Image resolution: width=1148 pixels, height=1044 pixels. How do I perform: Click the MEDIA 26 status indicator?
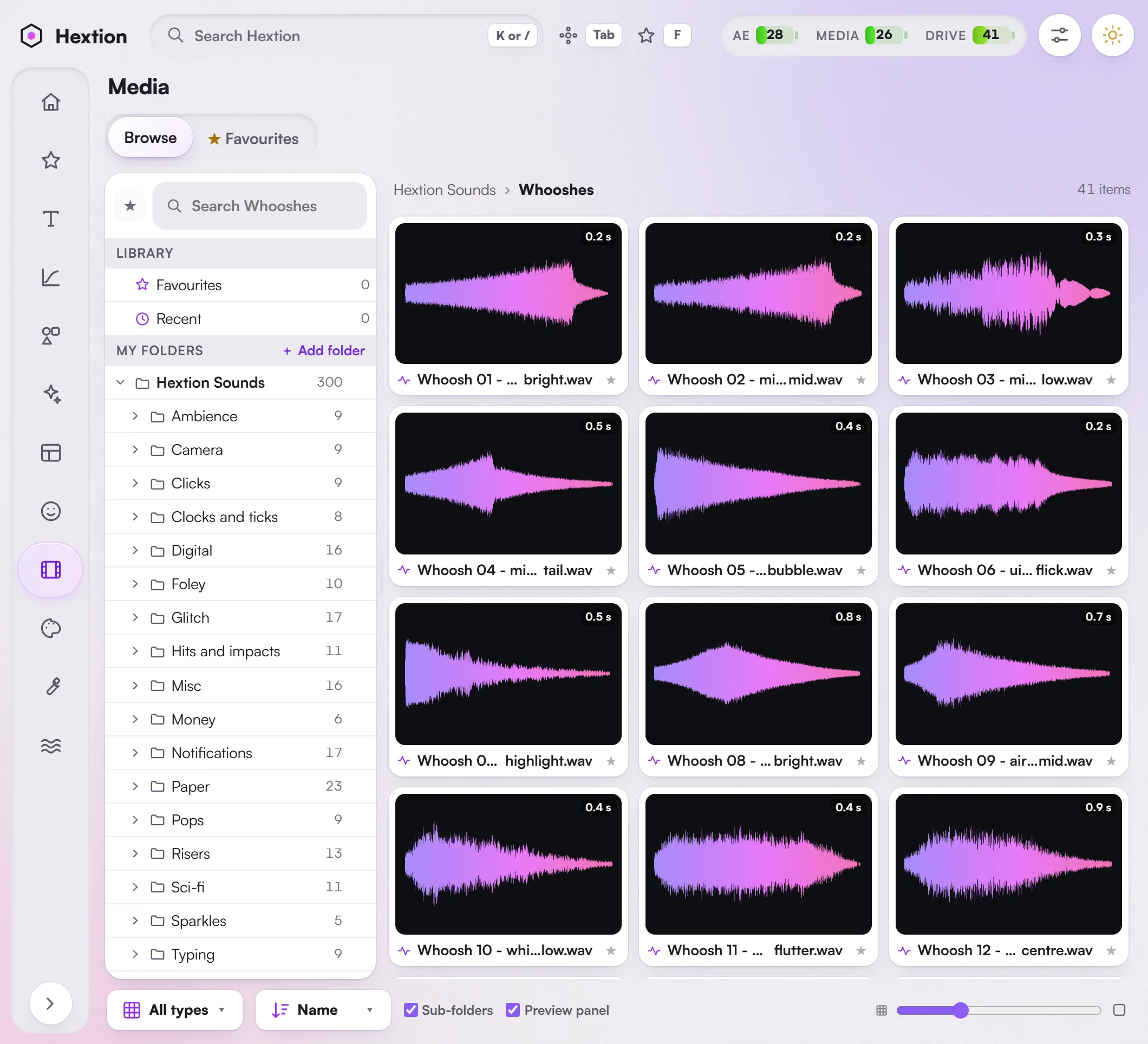click(861, 35)
